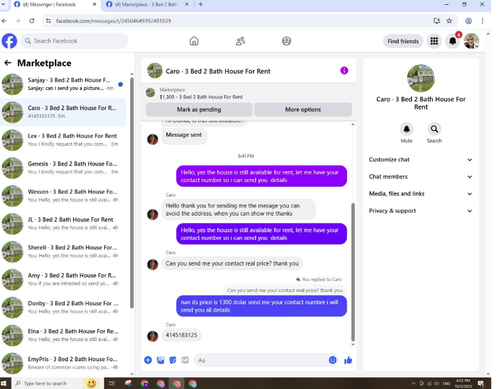Show hidden system tray icons
Image resolution: width=500 pixels, height=389 pixels.
point(414,383)
